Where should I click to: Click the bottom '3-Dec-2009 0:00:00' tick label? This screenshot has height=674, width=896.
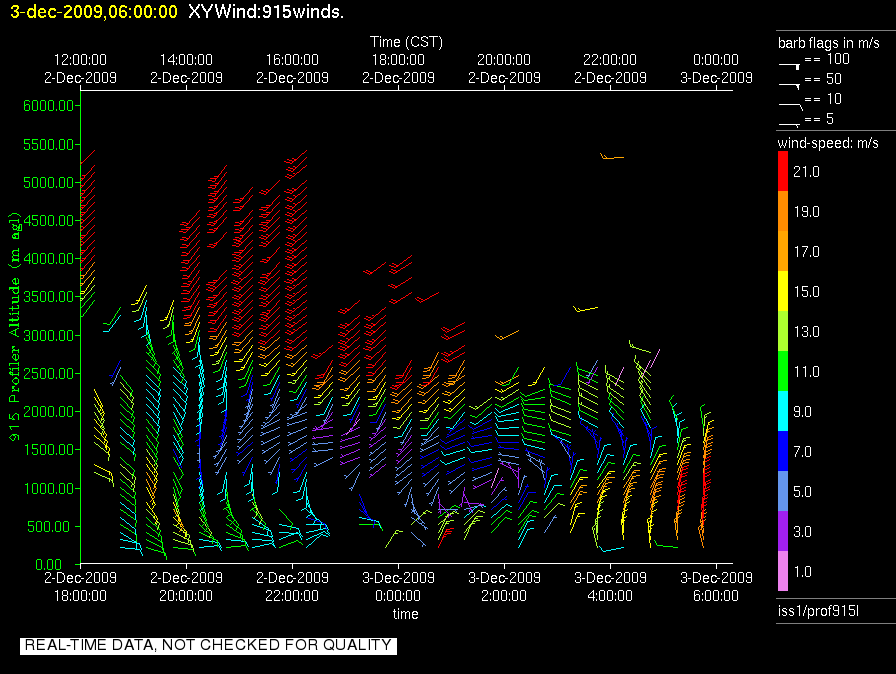point(398,587)
